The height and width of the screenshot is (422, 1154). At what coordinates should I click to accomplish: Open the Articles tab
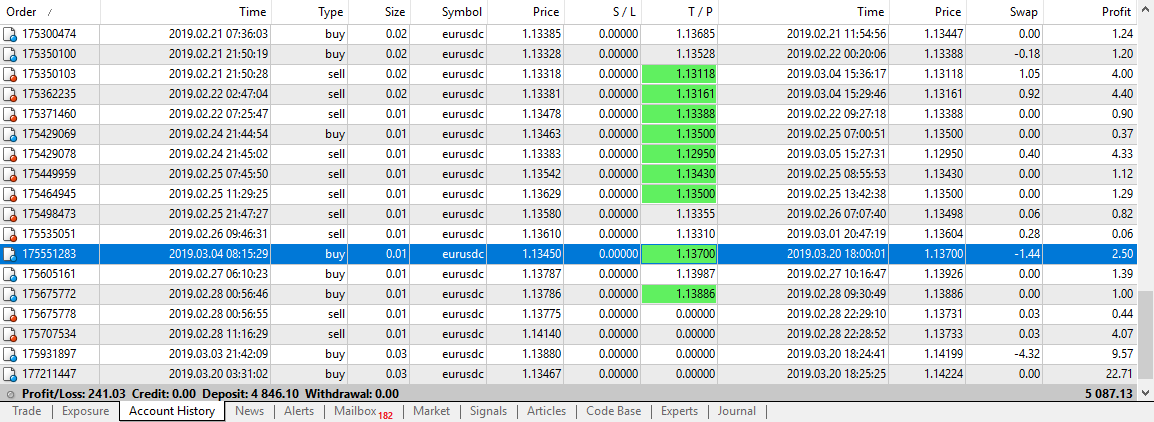coord(547,411)
